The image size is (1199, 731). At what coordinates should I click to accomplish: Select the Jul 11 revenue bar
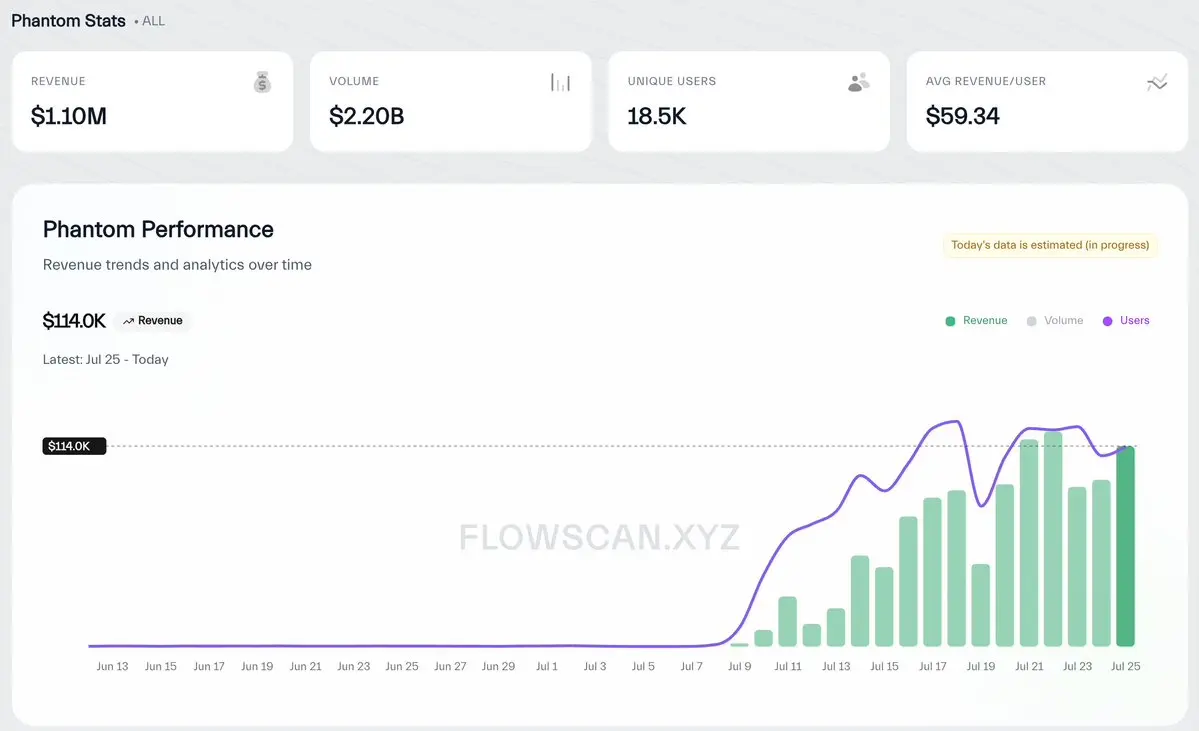(x=788, y=621)
